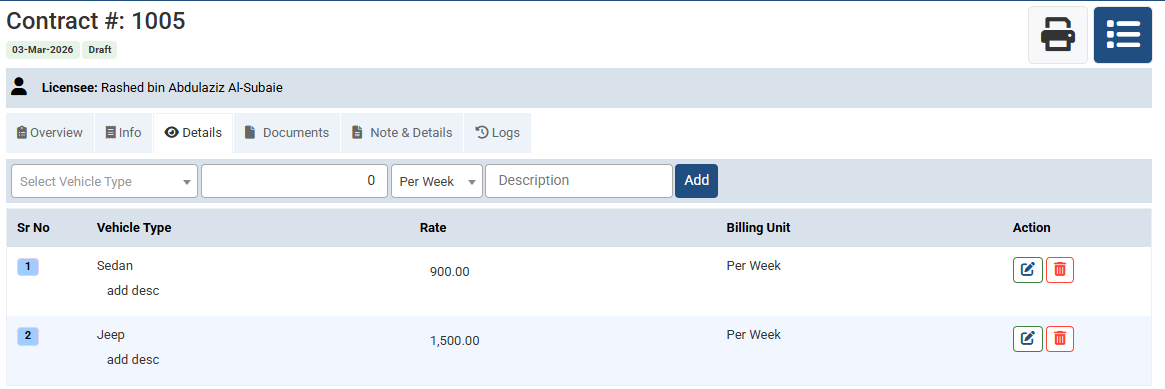Click the Billing Unit column header
The width and height of the screenshot is (1165, 389).
tap(758, 228)
